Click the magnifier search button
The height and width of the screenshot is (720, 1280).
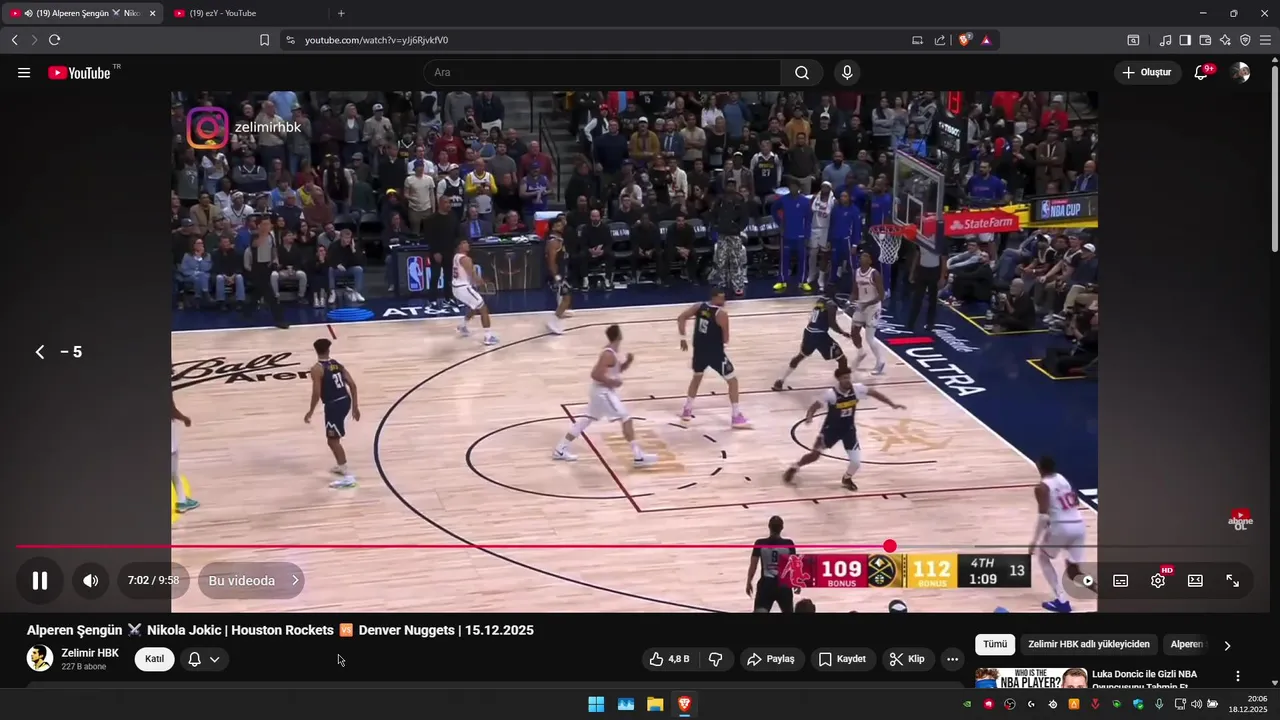pos(802,72)
